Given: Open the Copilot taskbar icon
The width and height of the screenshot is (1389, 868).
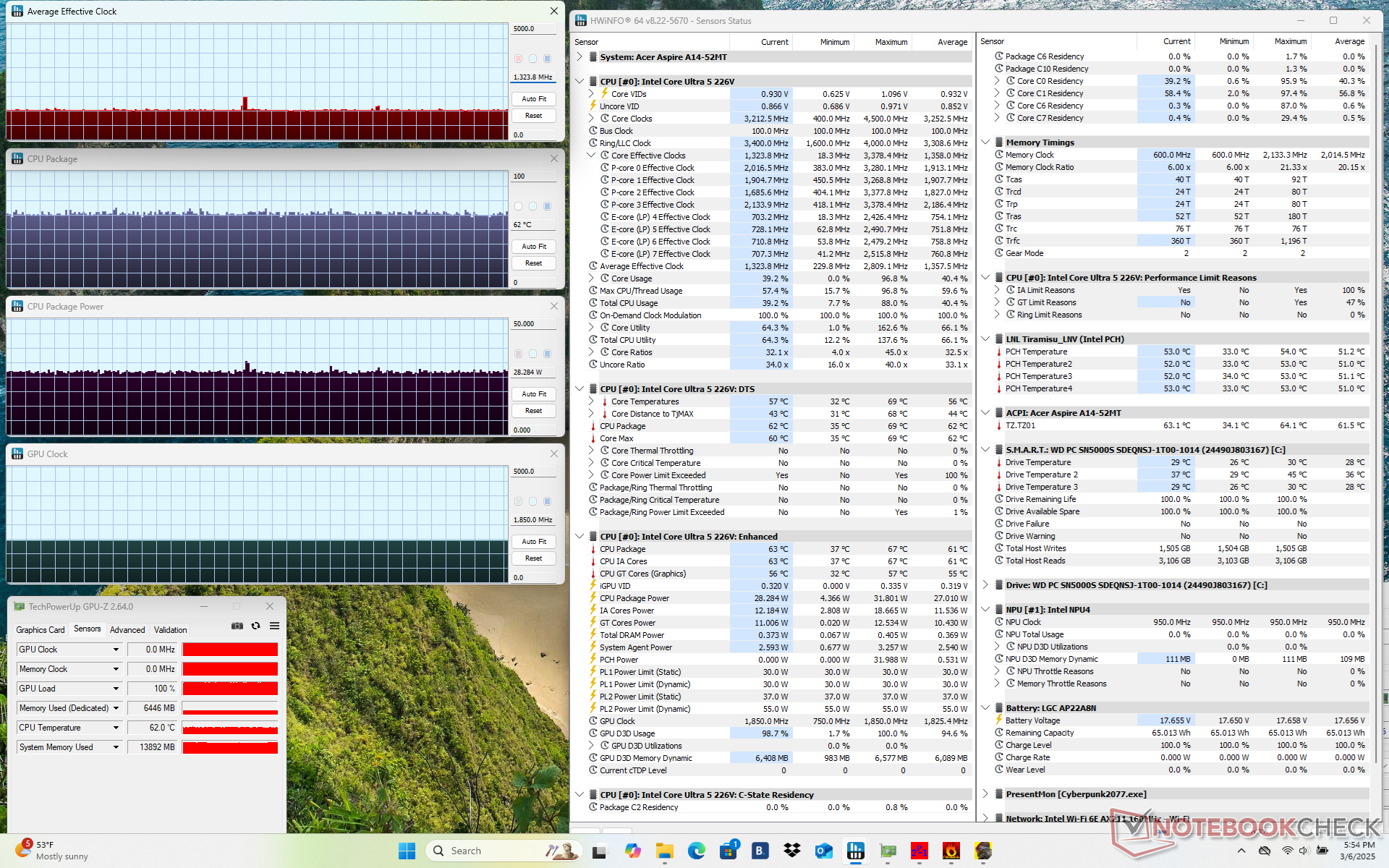Looking at the screenshot, I should (x=633, y=851).
